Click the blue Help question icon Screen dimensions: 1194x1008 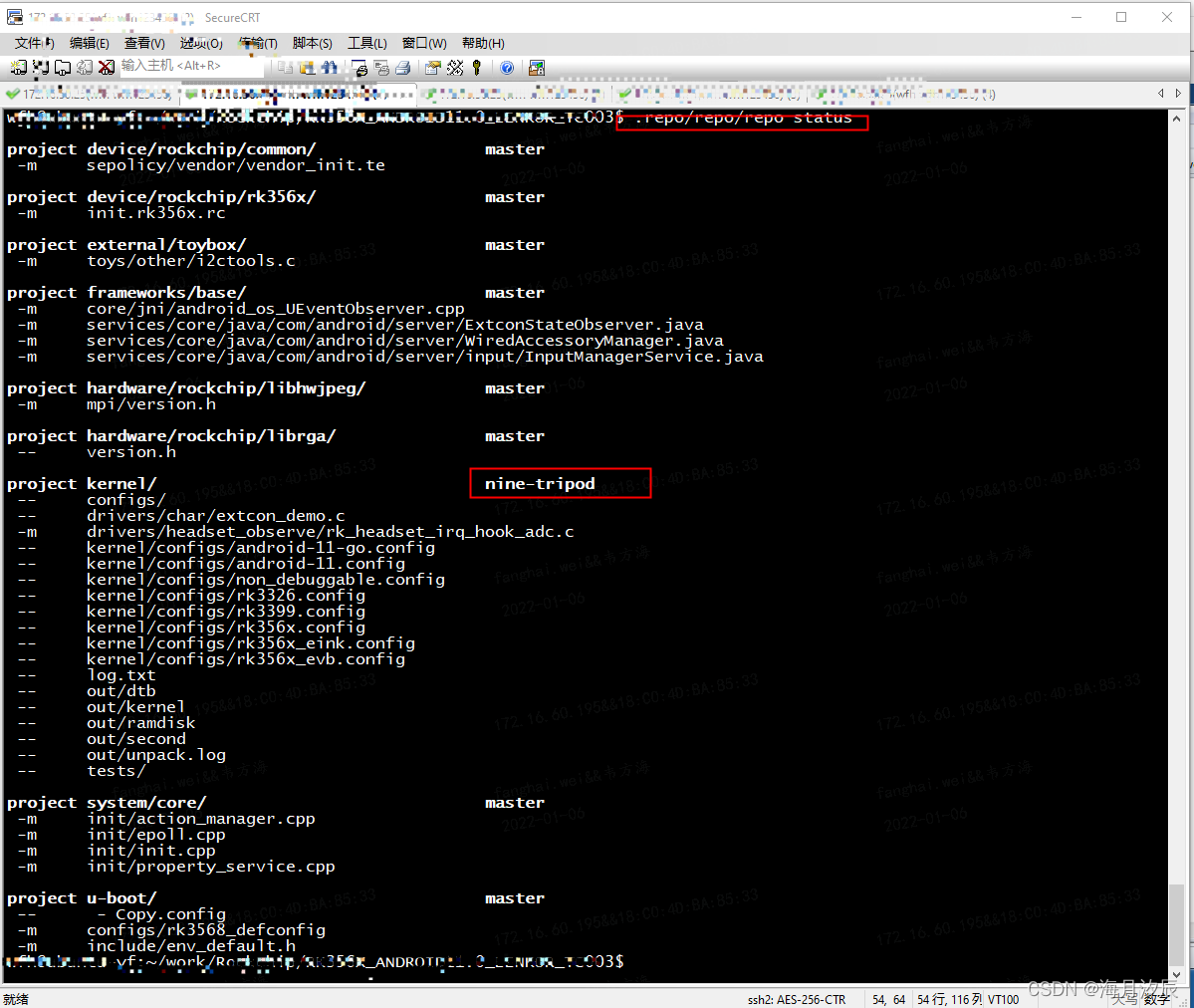point(507,68)
